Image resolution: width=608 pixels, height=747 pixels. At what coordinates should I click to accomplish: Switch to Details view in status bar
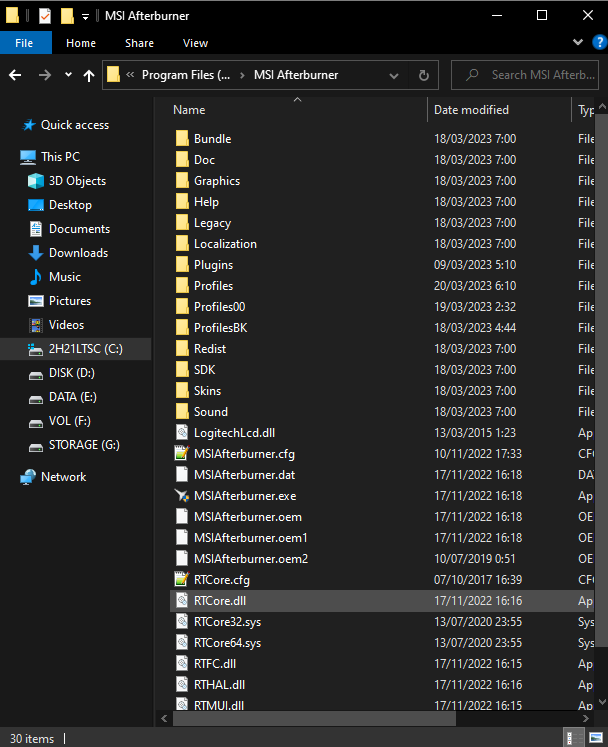574,738
